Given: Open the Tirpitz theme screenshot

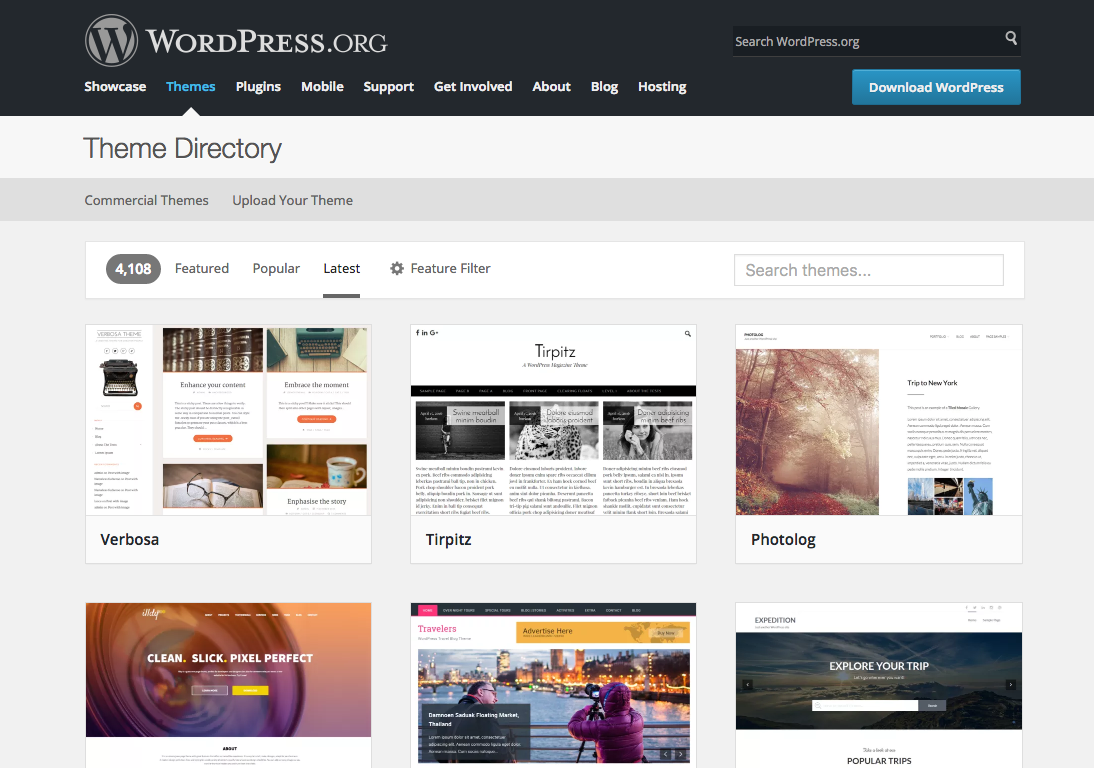Looking at the screenshot, I should (x=553, y=420).
